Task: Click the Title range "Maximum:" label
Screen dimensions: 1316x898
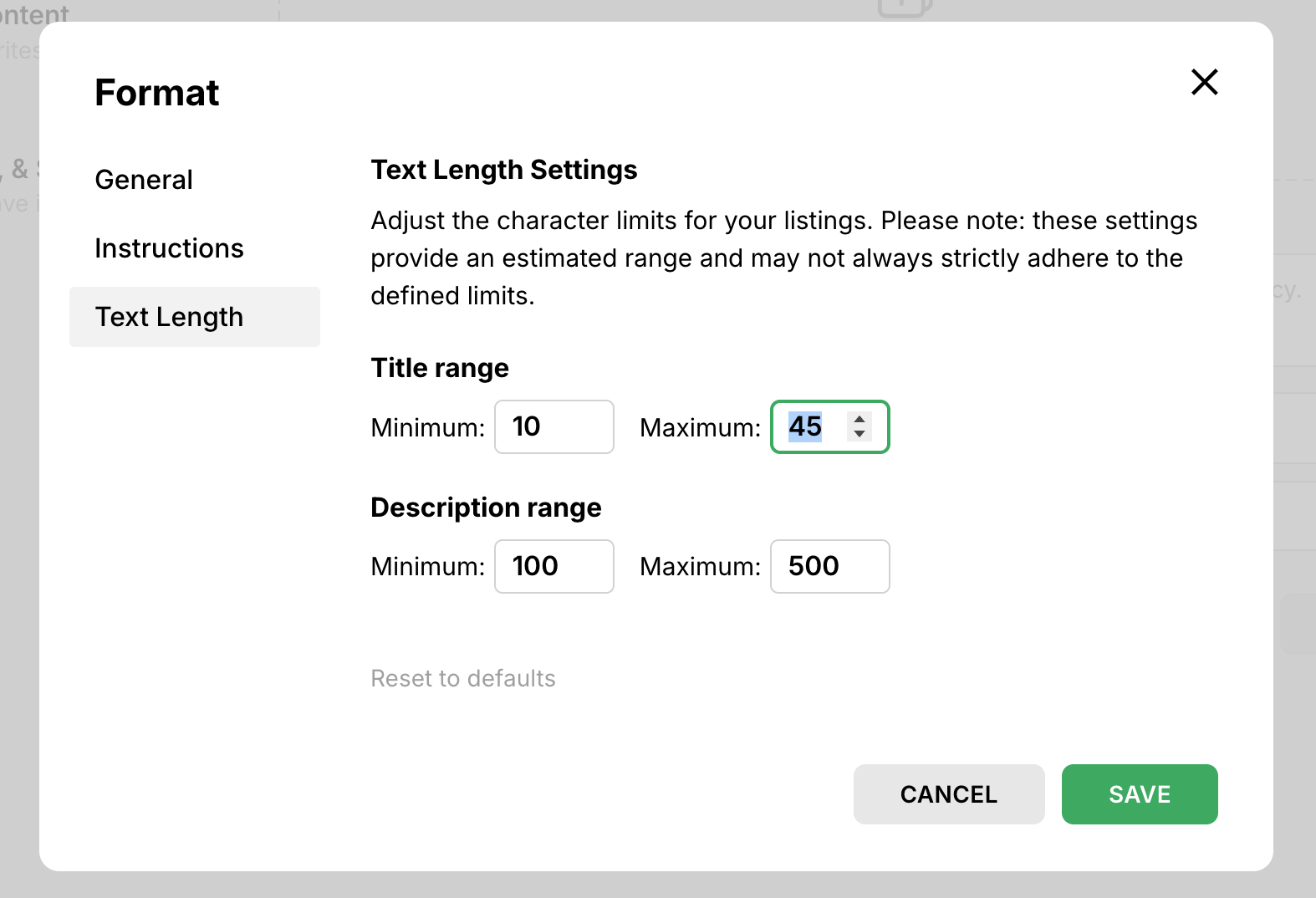Action: tap(700, 428)
